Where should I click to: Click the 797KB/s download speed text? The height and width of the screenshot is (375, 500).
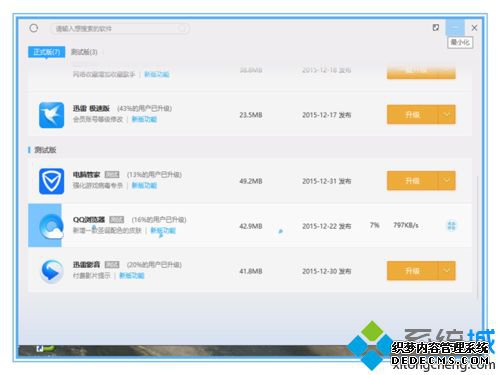406,225
